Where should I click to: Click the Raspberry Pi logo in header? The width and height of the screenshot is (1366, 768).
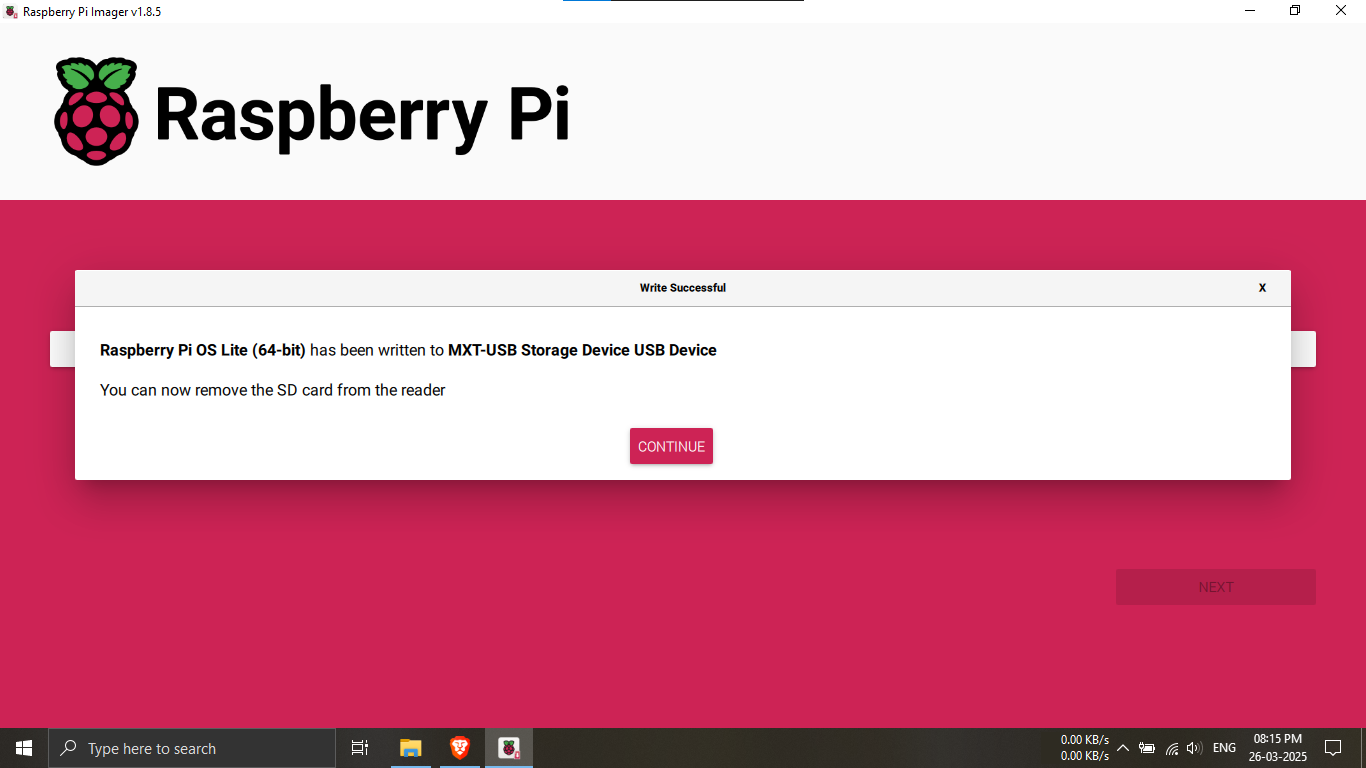point(96,112)
